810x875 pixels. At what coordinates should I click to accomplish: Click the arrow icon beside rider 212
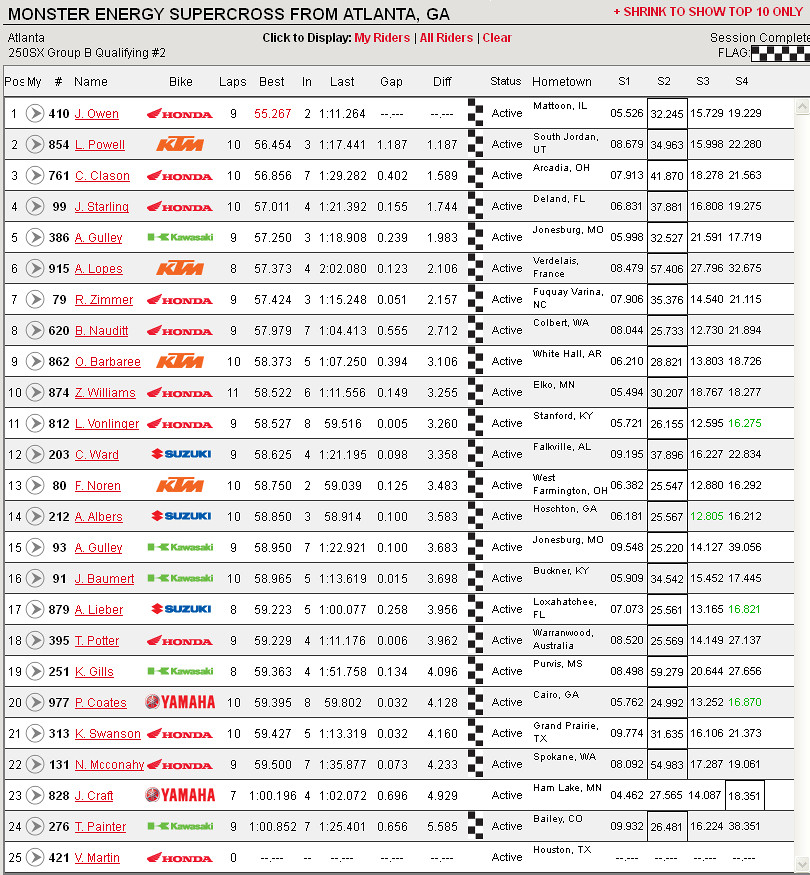click(35, 517)
